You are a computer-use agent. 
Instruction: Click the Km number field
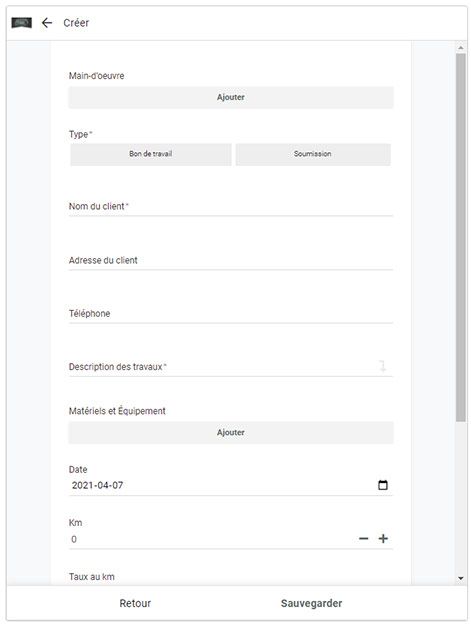tap(214, 539)
